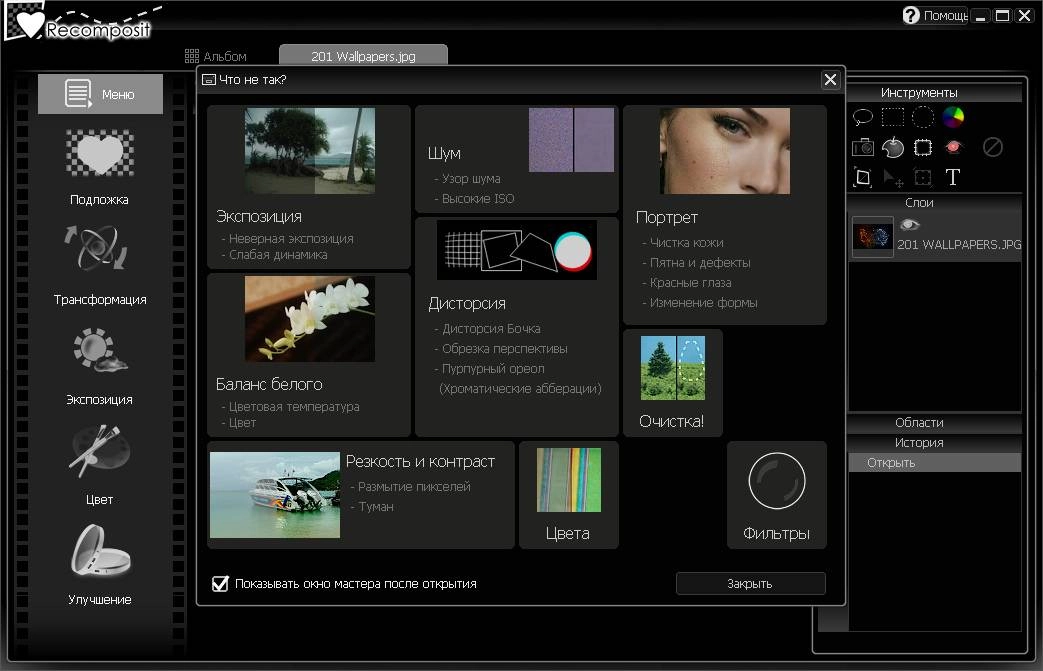Screen dimensions: 1043x671
Task: Expand the История panel header
Action: pyautogui.click(x=919, y=443)
